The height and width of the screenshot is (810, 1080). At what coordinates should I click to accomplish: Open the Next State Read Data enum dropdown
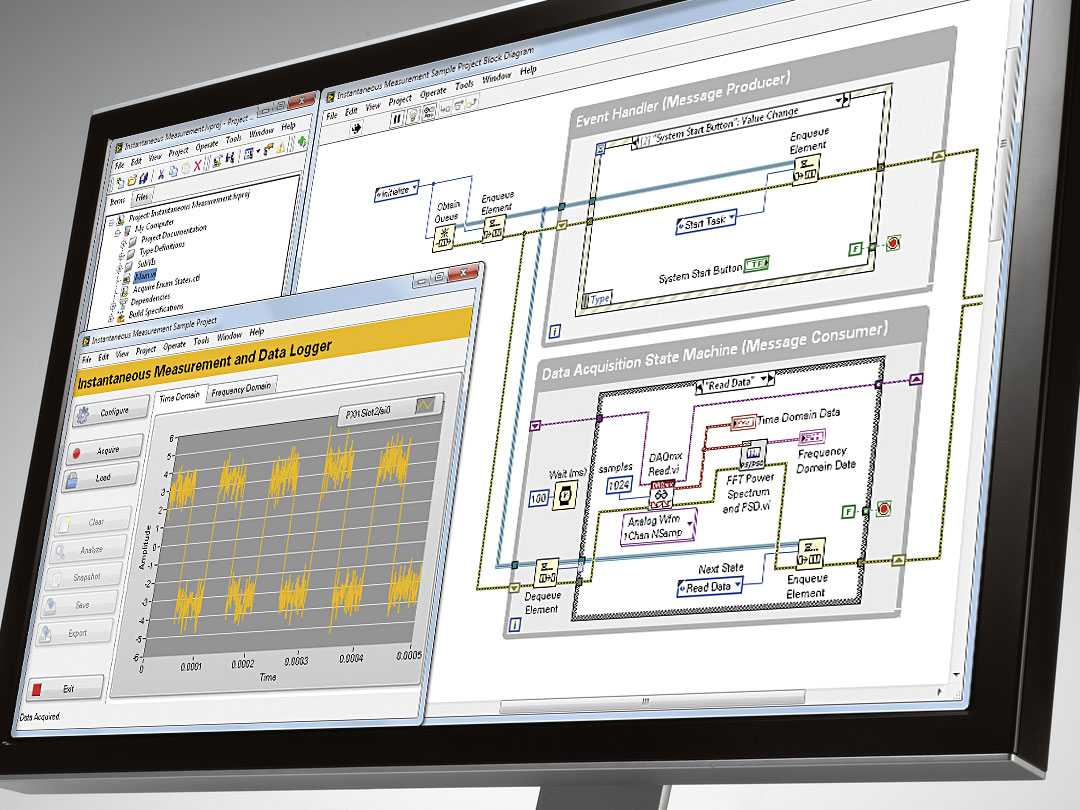click(738, 584)
